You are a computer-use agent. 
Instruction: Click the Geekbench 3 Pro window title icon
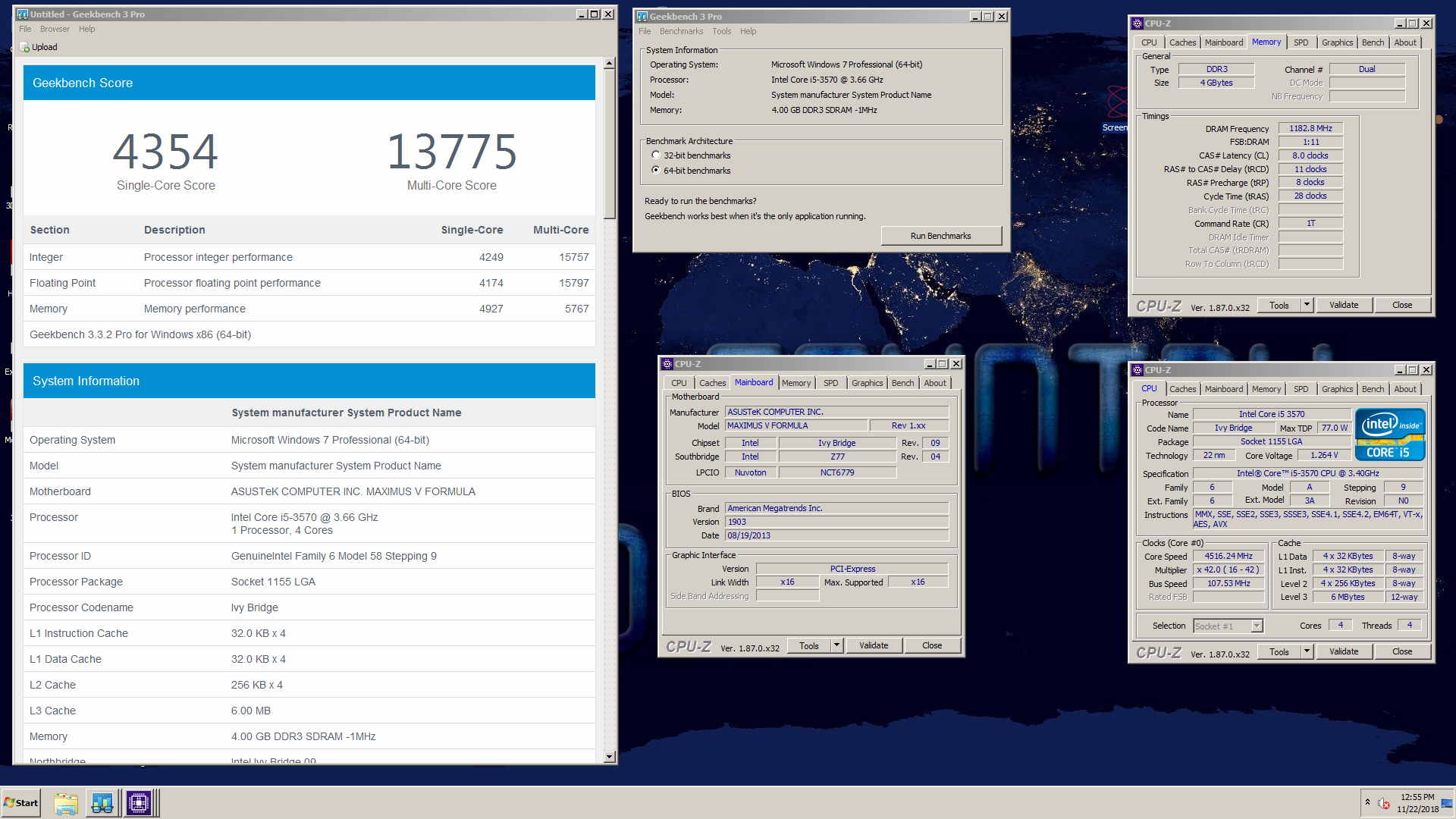pyautogui.click(x=642, y=17)
